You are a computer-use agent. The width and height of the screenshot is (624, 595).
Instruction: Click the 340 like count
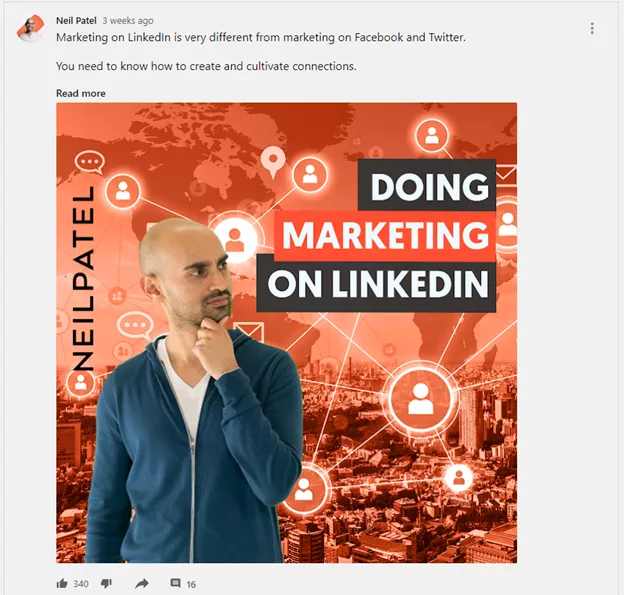(81, 584)
